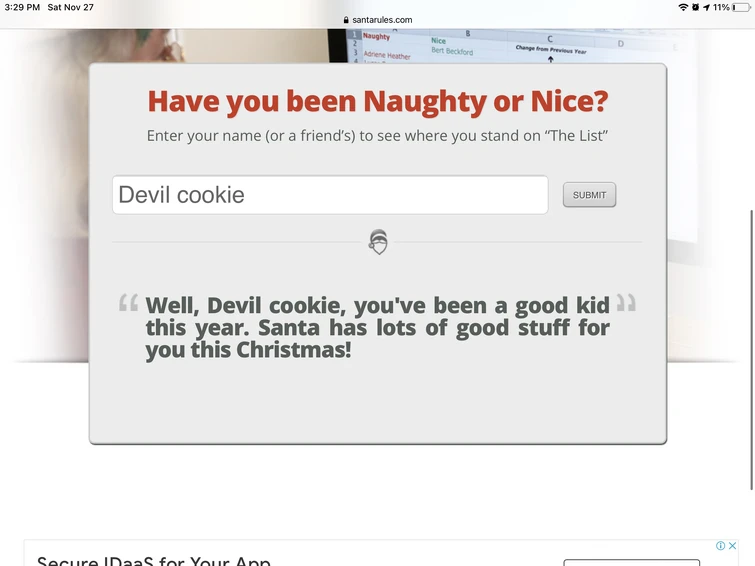Click the page vertical scrollbar
Image resolution: width=755 pixels, height=566 pixels.
[752, 350]
